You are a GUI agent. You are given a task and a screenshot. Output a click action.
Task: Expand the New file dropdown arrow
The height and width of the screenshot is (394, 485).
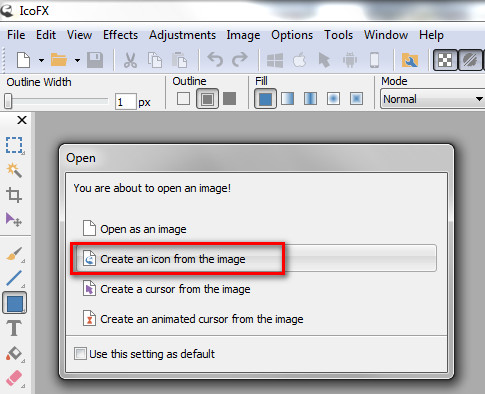pyautogui.click(x=41, y=61)
